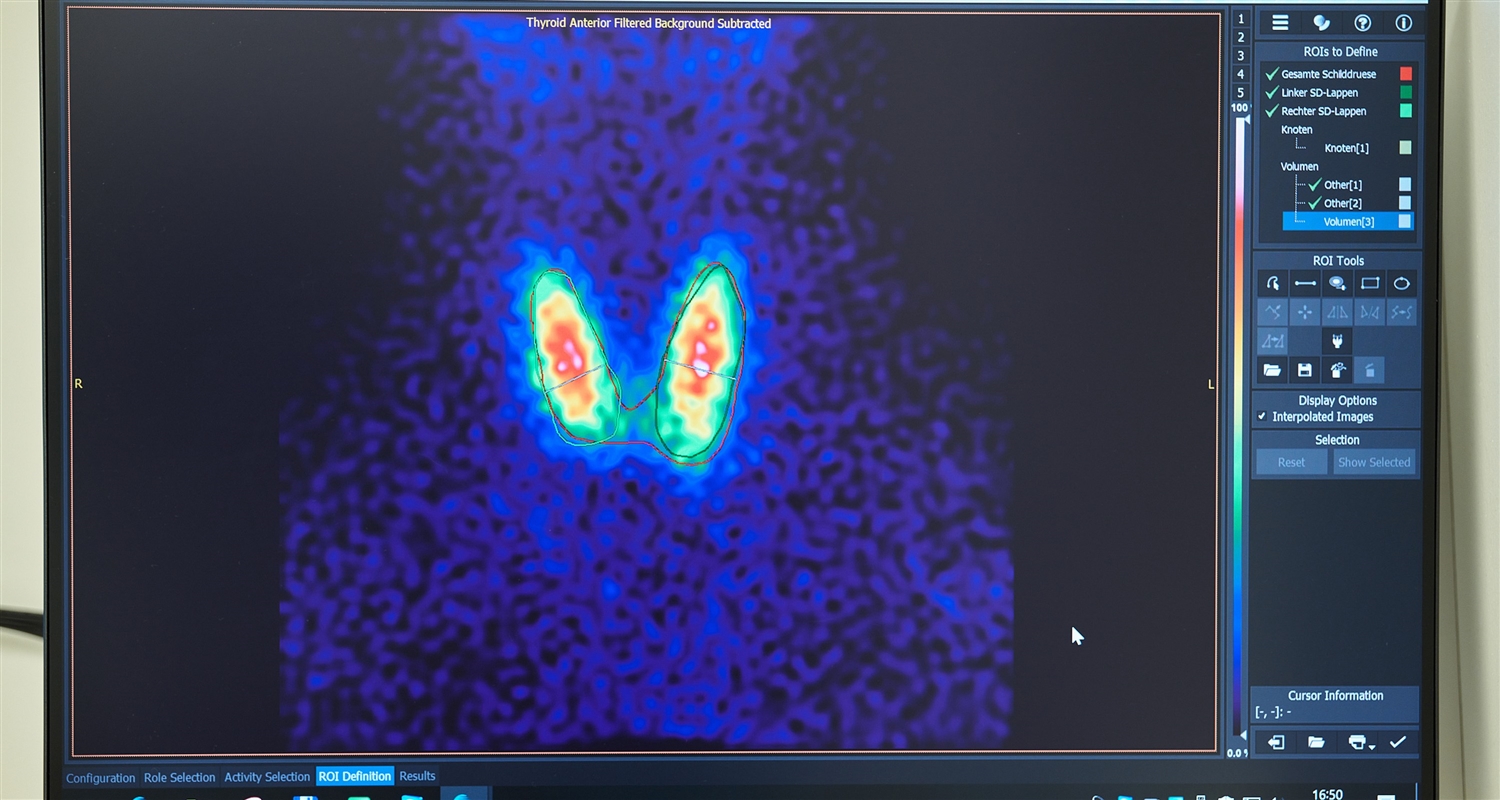Click the open folder icon in the bottom bar
Image resolution: width=1500 pixels, height=800 pixels.
1316,742
